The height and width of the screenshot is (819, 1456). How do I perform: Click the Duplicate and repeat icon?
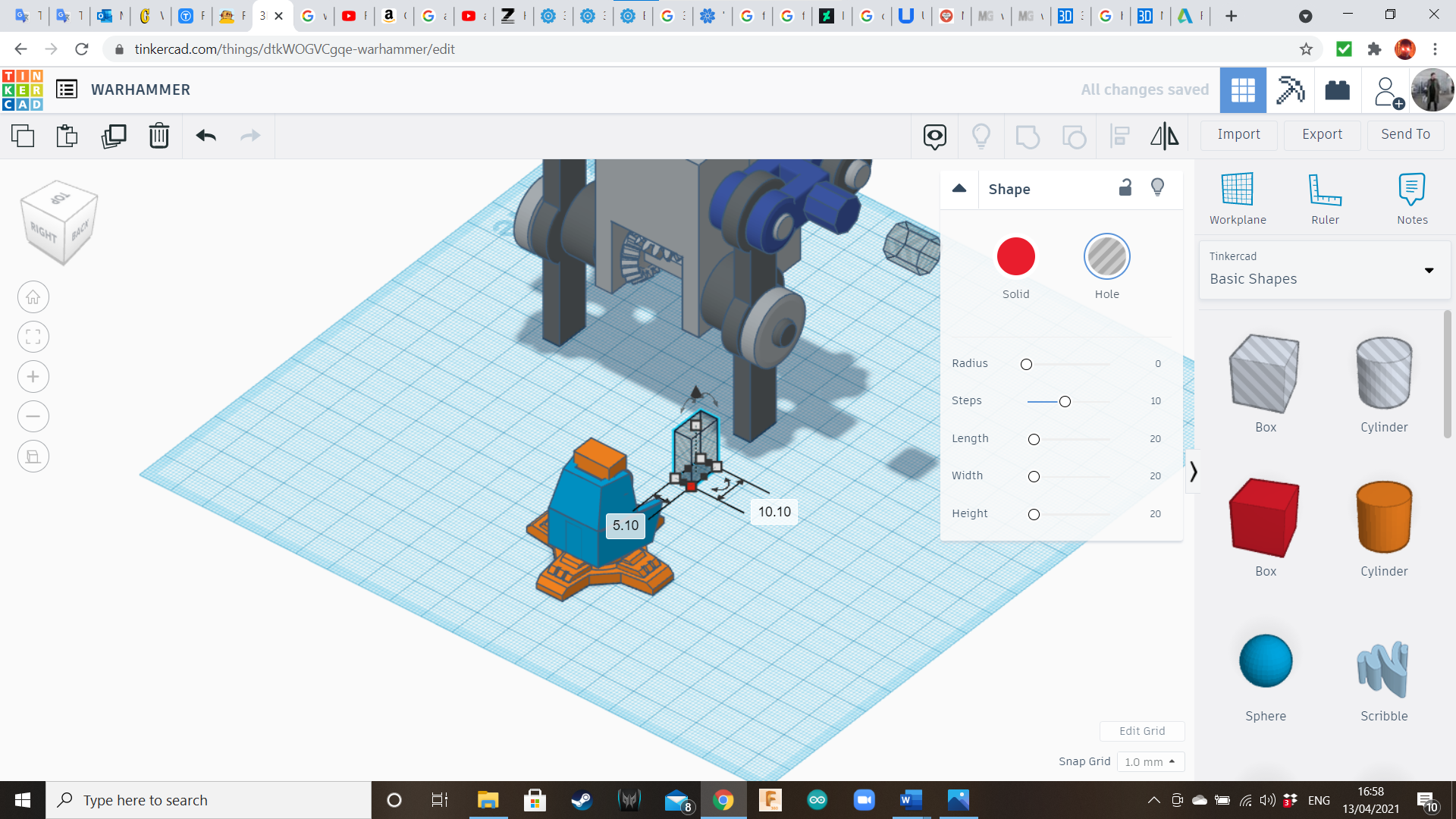click(x=114, y=136)
